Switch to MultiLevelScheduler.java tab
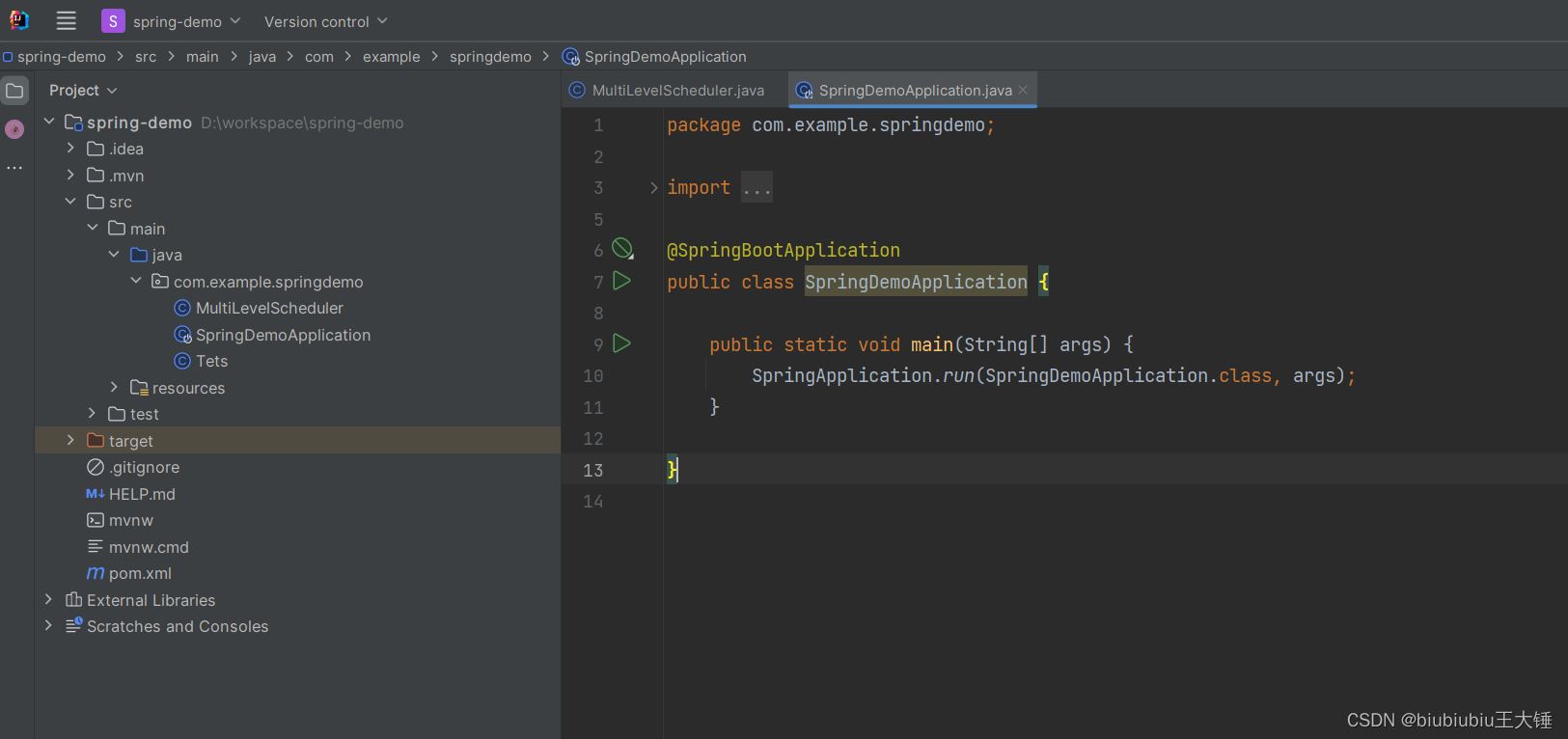The height and width of the screenshot is (739, 1568). click(x=676, y=91)
